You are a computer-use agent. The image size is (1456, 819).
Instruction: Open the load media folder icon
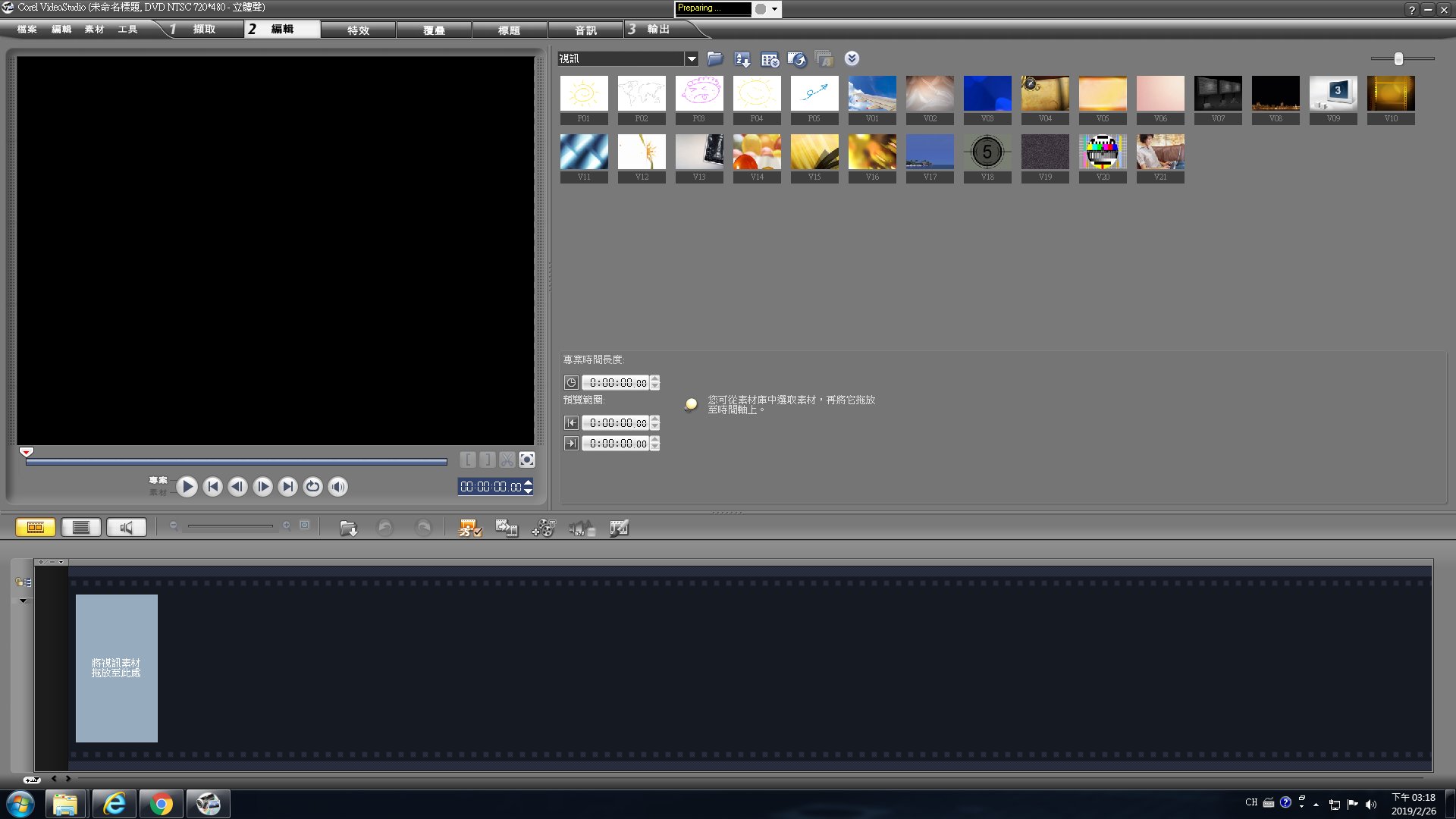coord(714,58)
